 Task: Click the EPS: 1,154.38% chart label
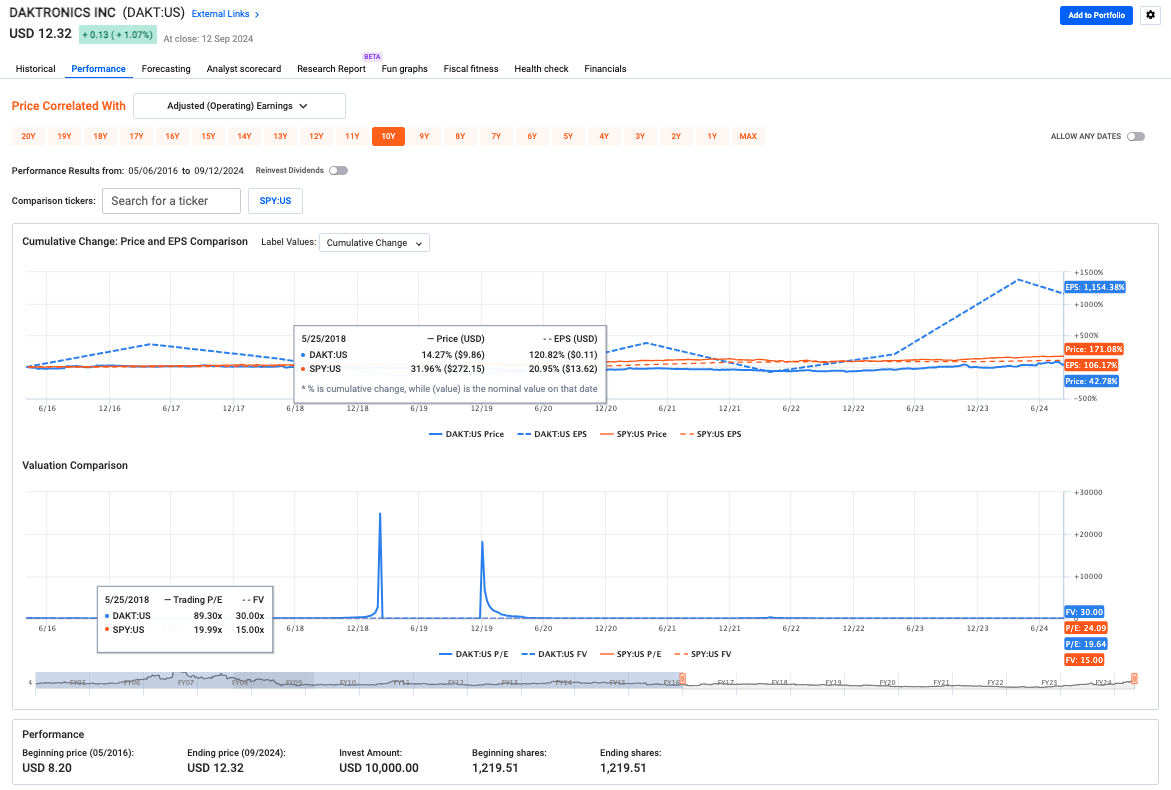[1095, 287]
